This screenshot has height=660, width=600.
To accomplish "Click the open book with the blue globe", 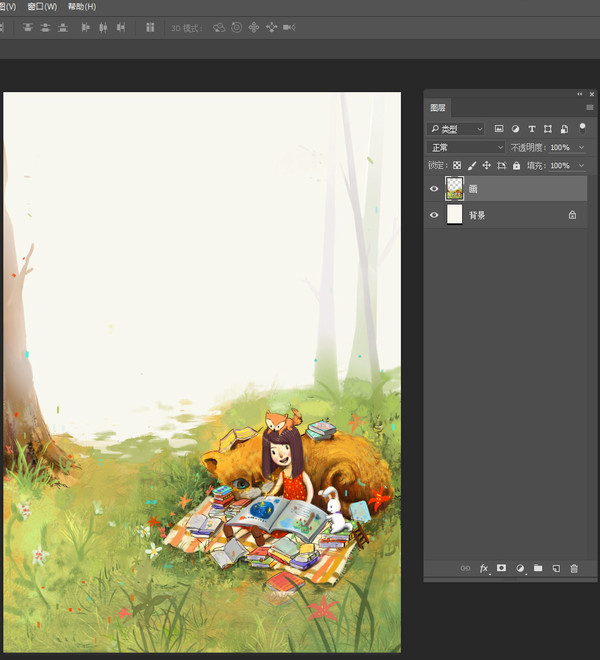I will [278, 516].
